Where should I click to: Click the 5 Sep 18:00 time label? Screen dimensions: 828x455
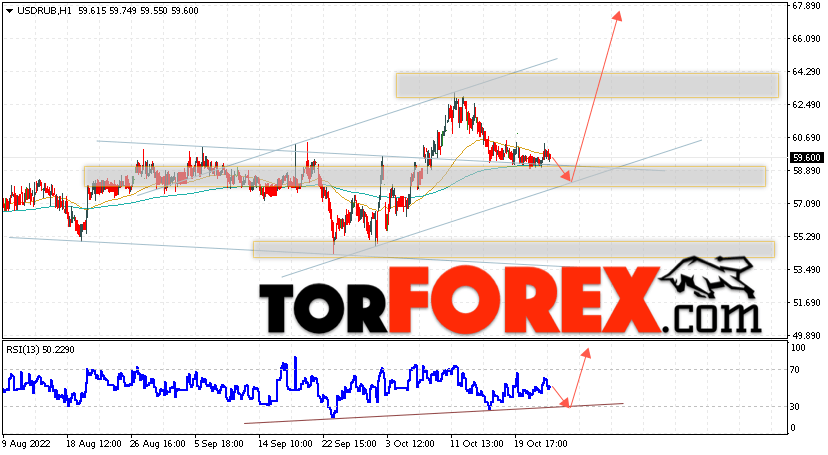[219, 443]
